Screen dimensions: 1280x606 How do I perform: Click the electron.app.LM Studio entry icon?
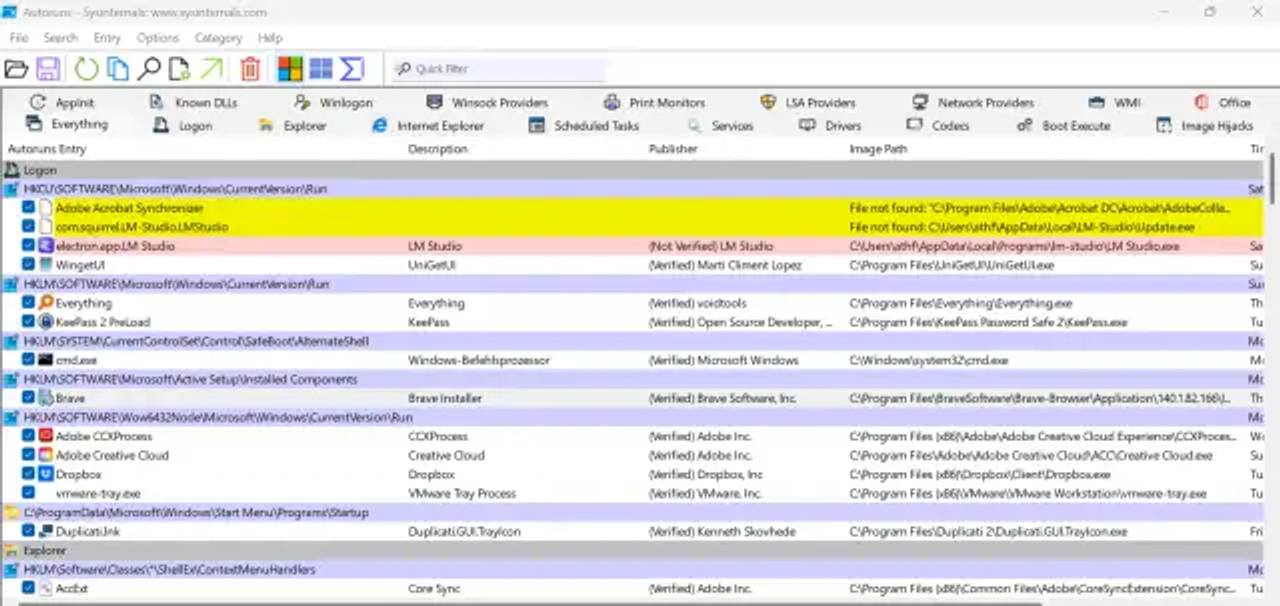[46, 246]
